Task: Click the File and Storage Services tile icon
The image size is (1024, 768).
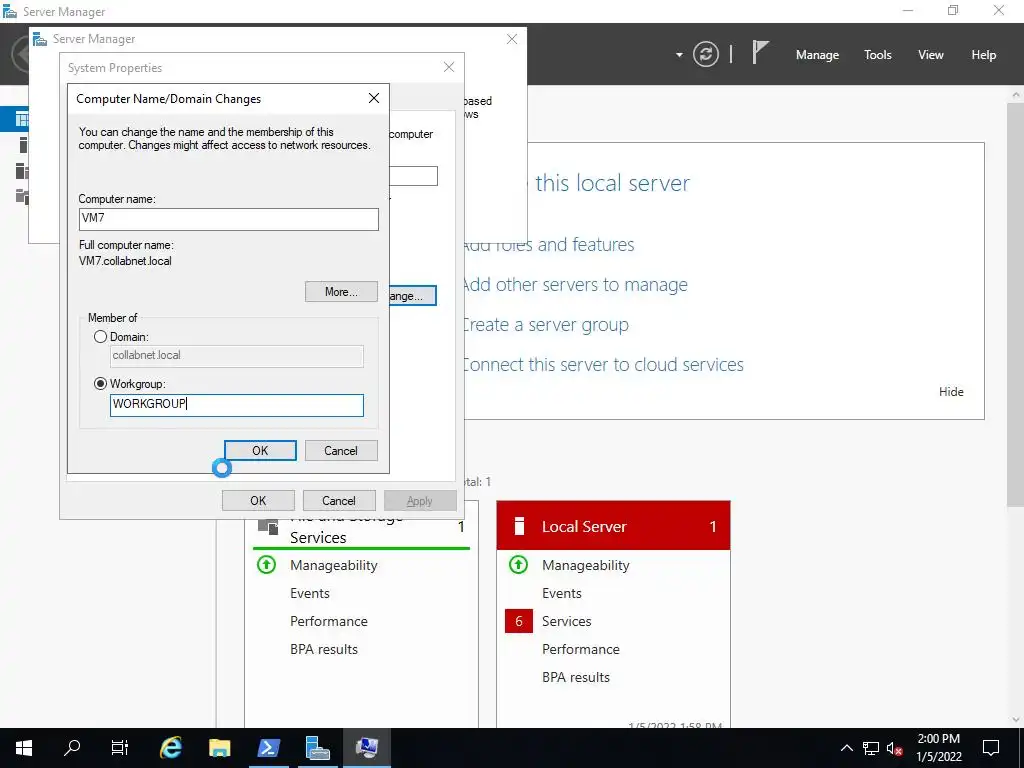Action: click(x=268, y=526)
